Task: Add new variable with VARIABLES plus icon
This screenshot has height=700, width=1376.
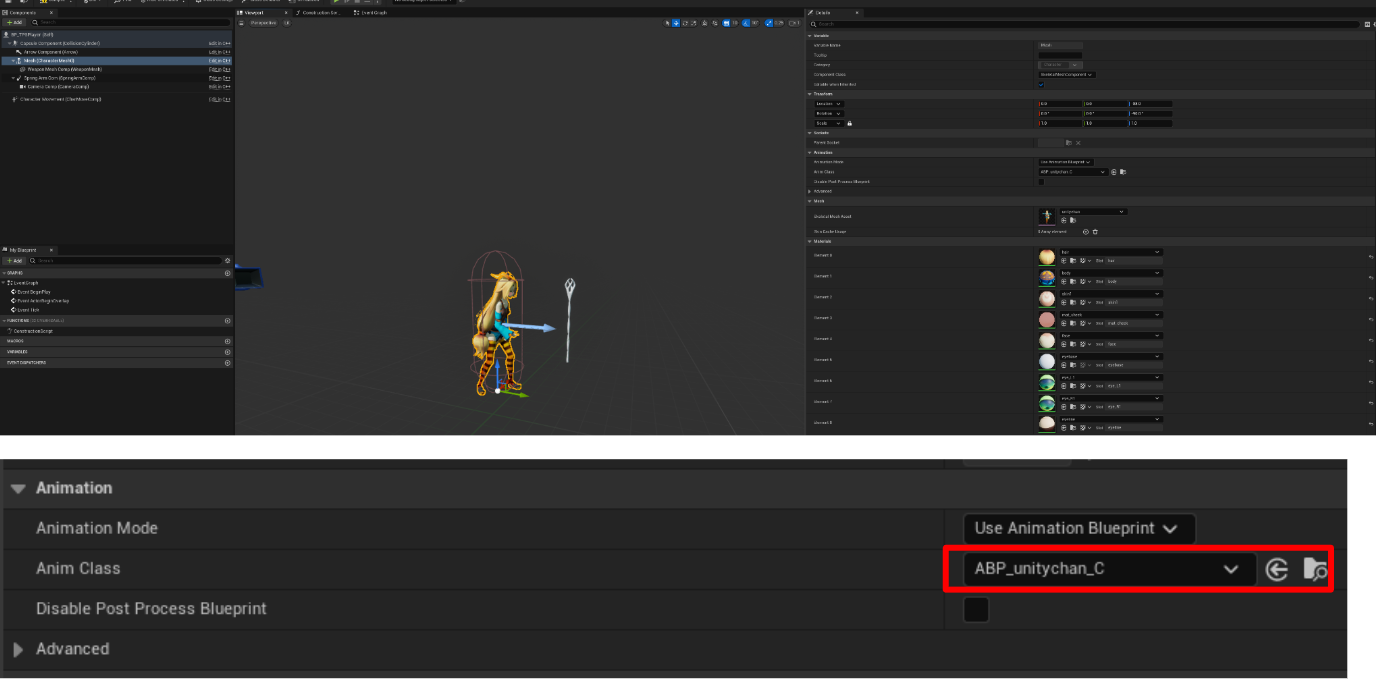Action: 227,352
